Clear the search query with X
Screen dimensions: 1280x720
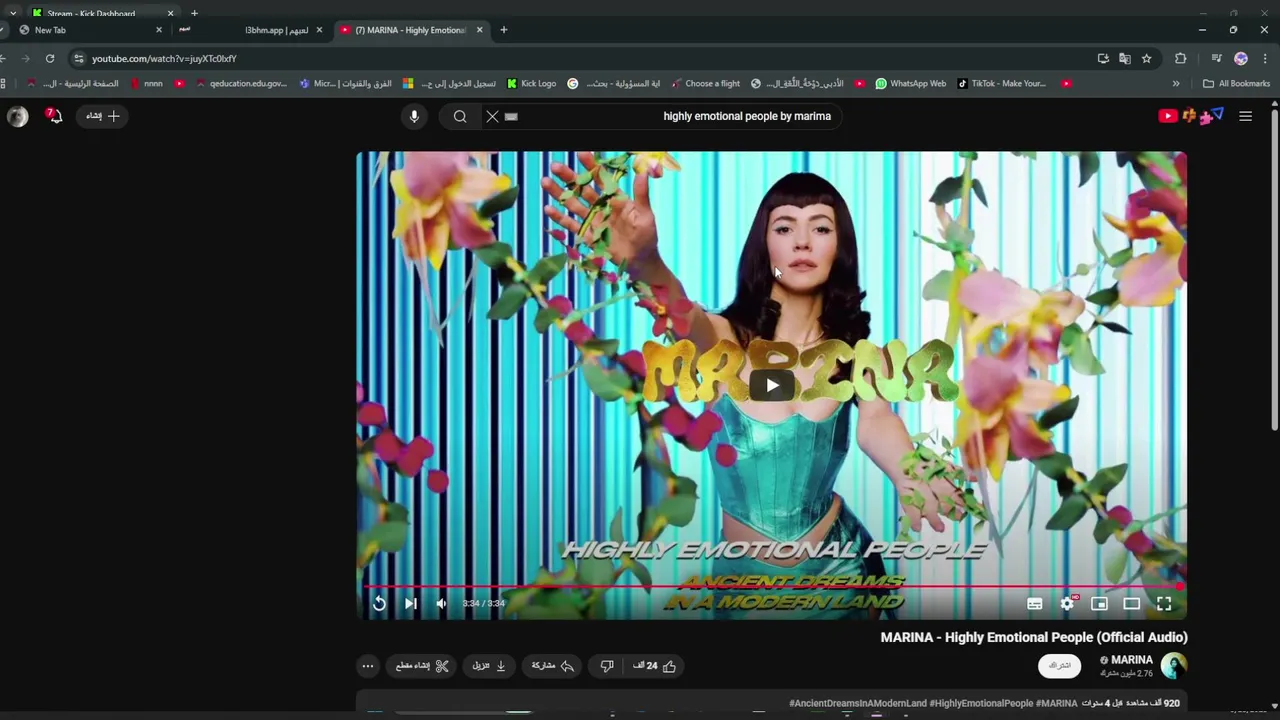pyautogui.click(x=492, y=116)
